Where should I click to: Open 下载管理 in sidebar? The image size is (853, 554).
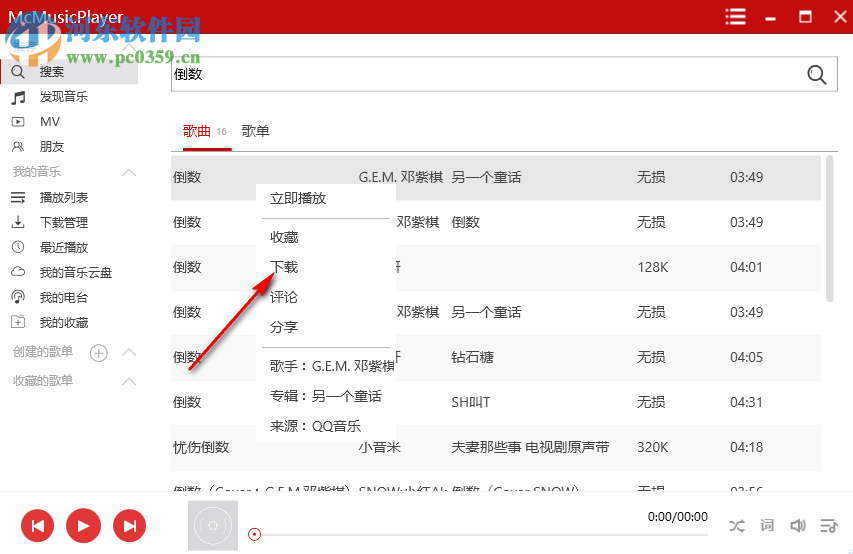tap(64, 223)
